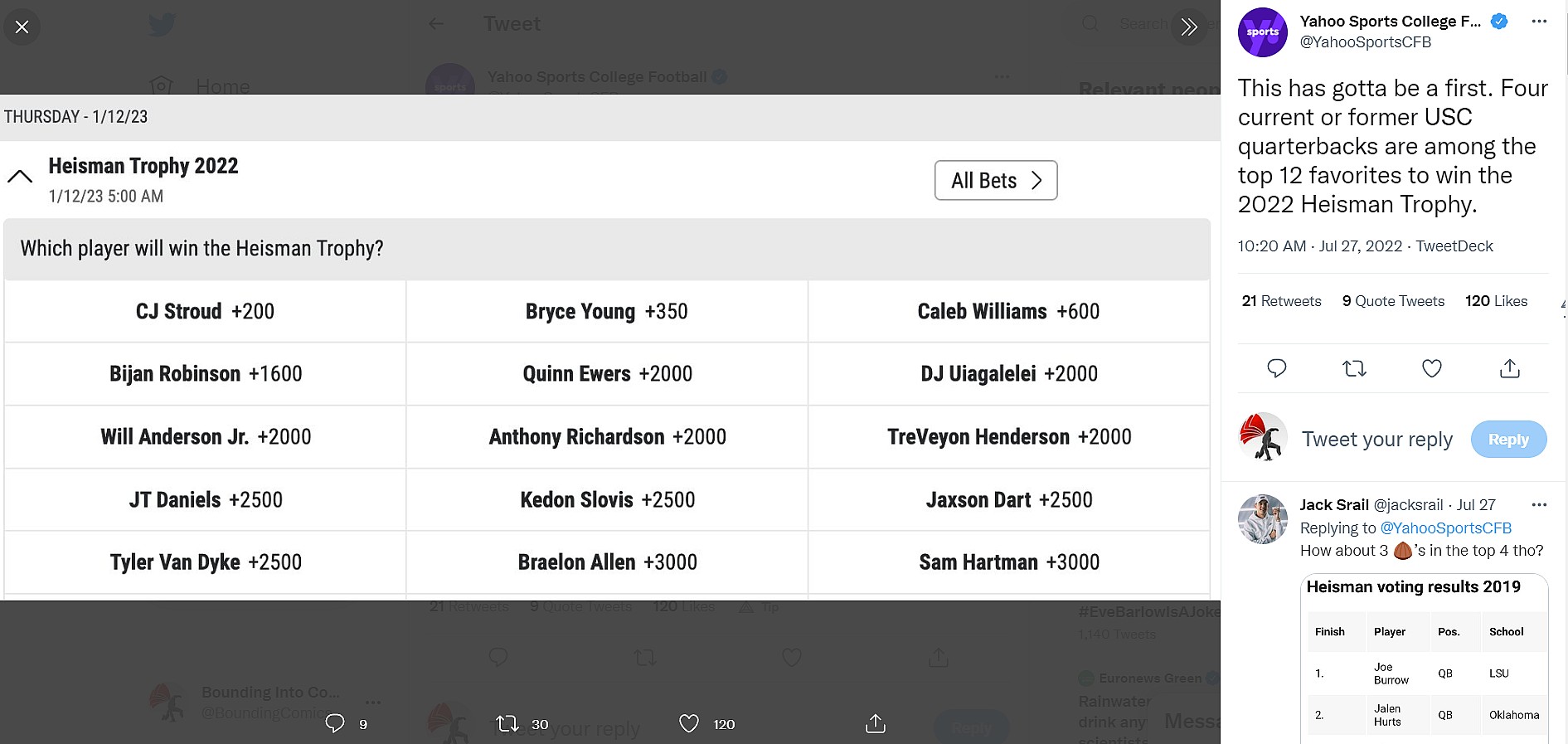Click the share icon below the image

click(x=875, y=723)
